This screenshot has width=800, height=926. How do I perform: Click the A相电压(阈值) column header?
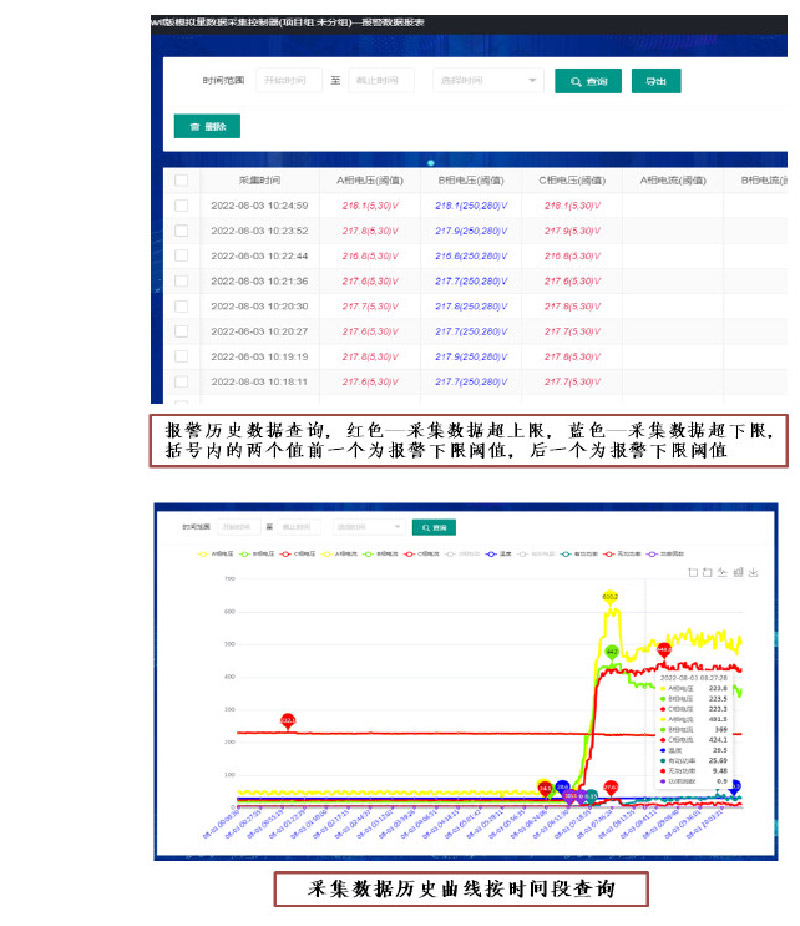click(x=370, y=180)
